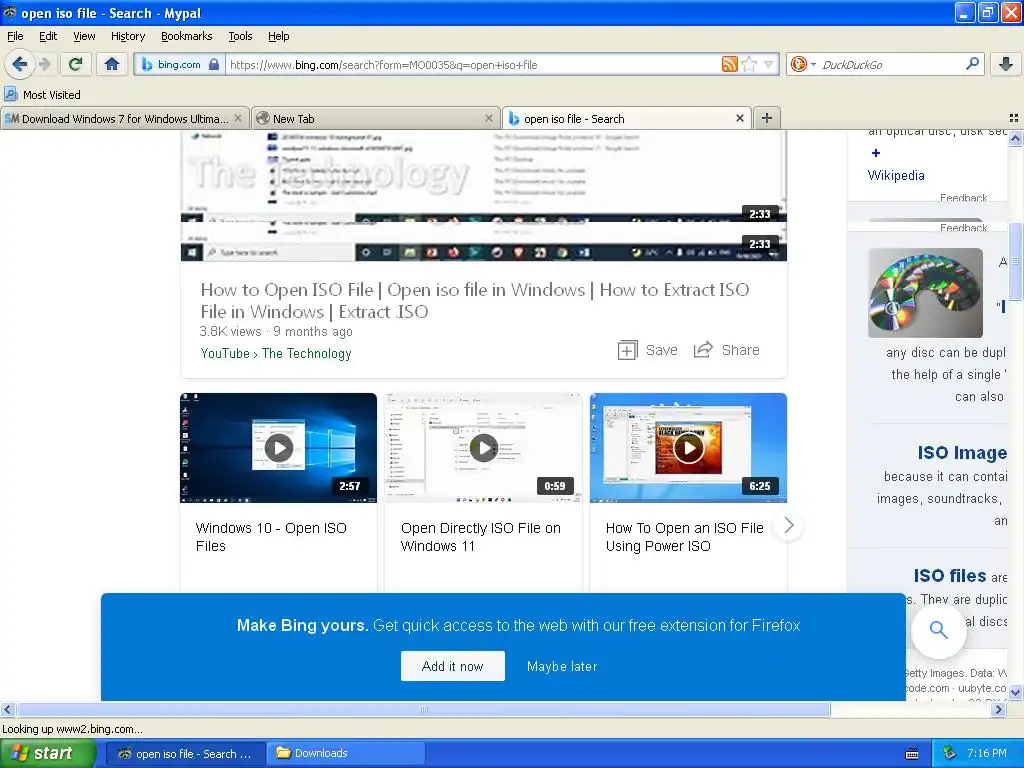Dismiss banner with Maybe later
Viewport: 1024px width, 768px height.
562,667
